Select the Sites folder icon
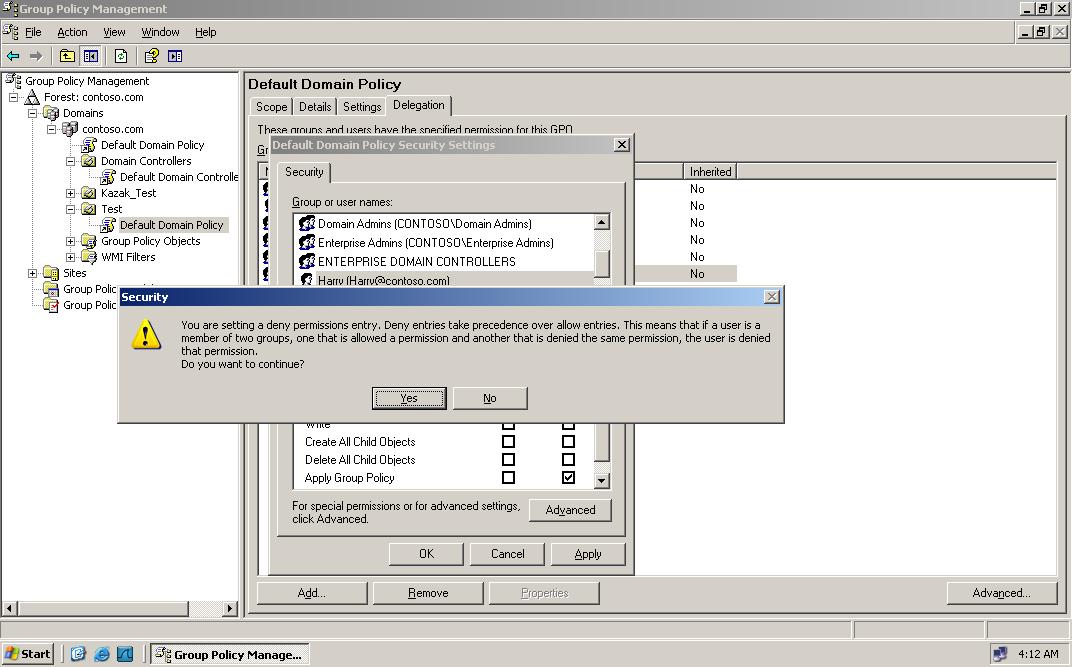The image size is (1072, 667). click(51, 273)
